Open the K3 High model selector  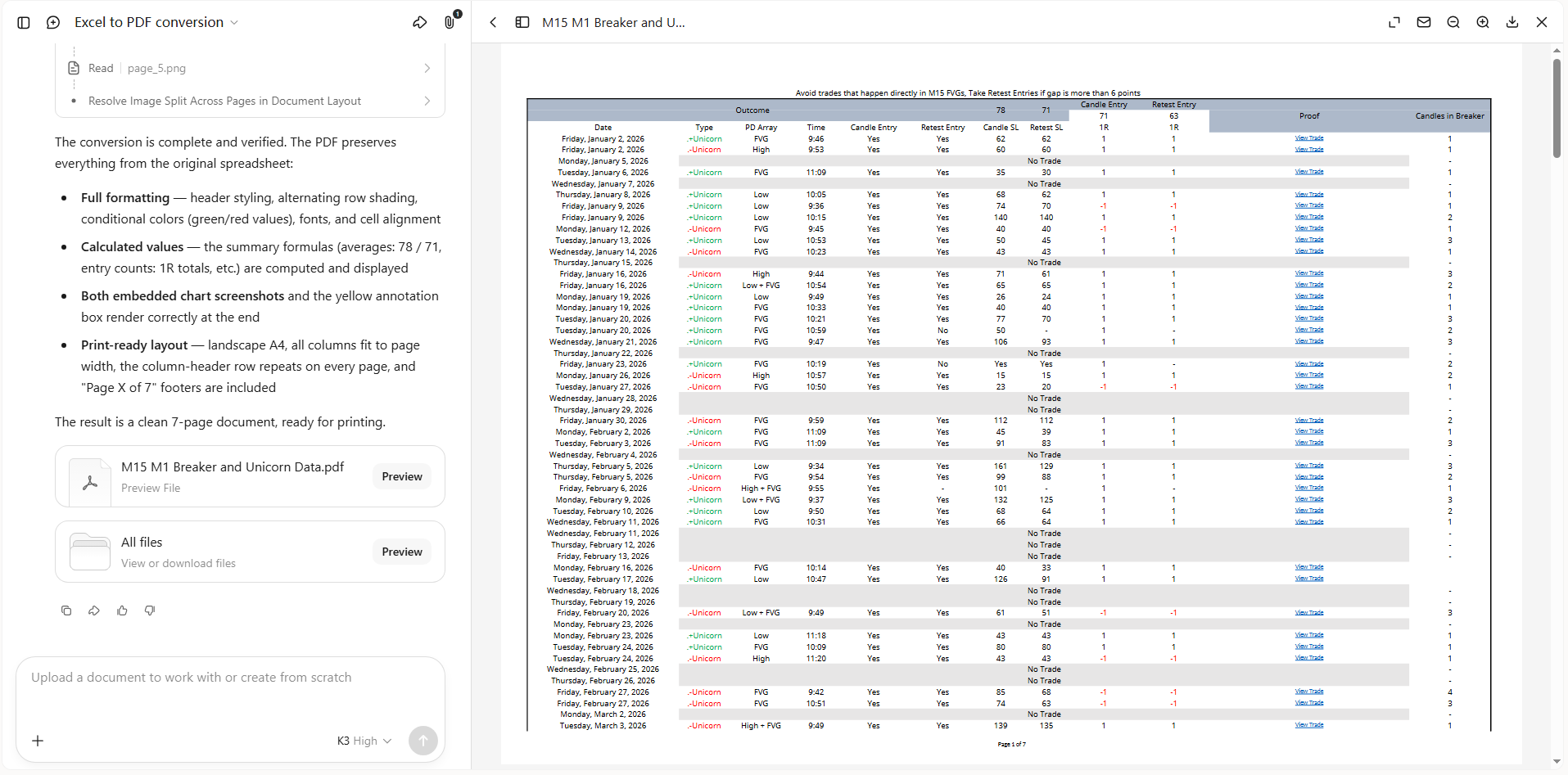(364, 741)
